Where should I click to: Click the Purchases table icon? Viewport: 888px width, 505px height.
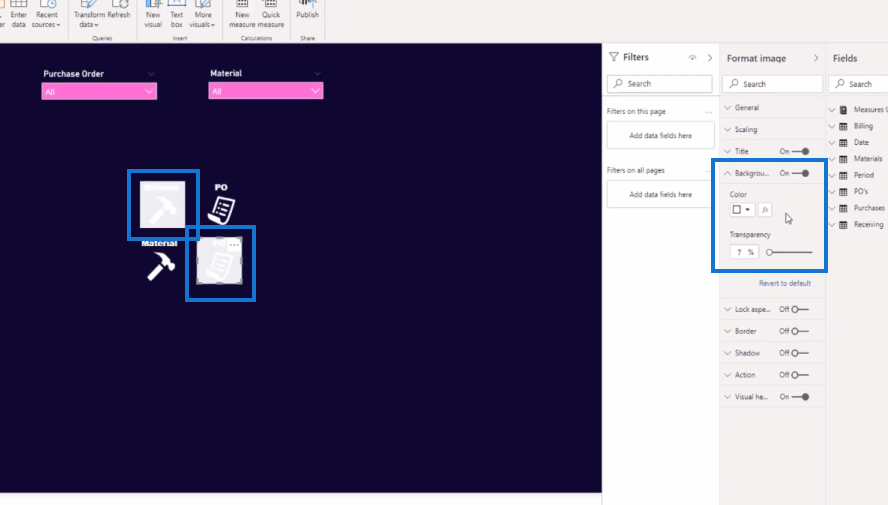coord(843,208)
